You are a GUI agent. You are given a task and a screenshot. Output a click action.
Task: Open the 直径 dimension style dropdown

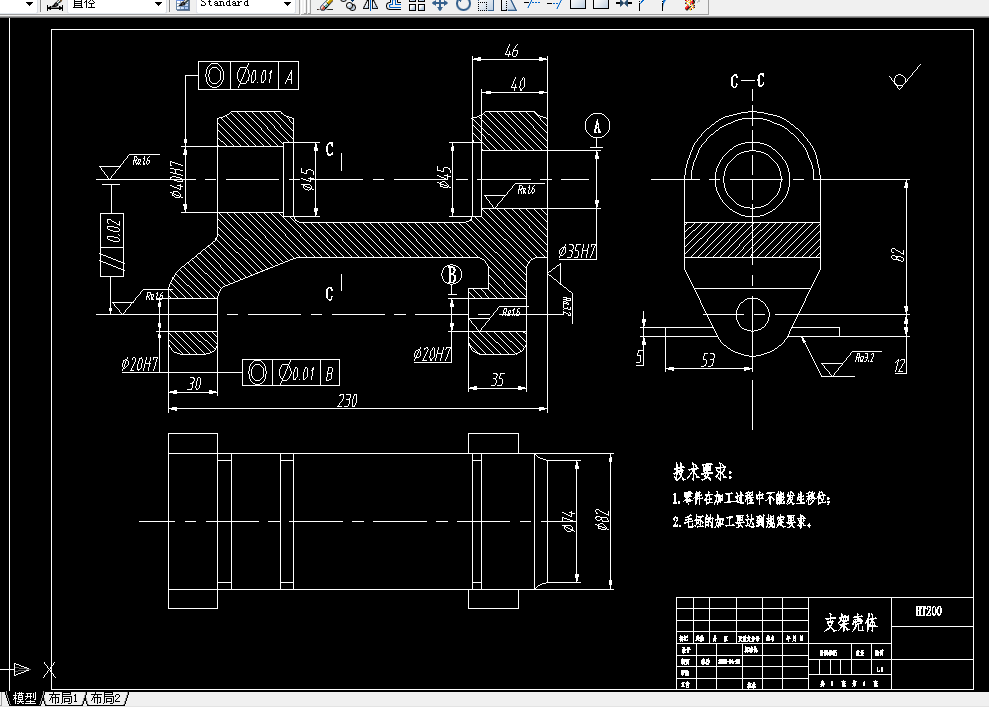[158, 5]
